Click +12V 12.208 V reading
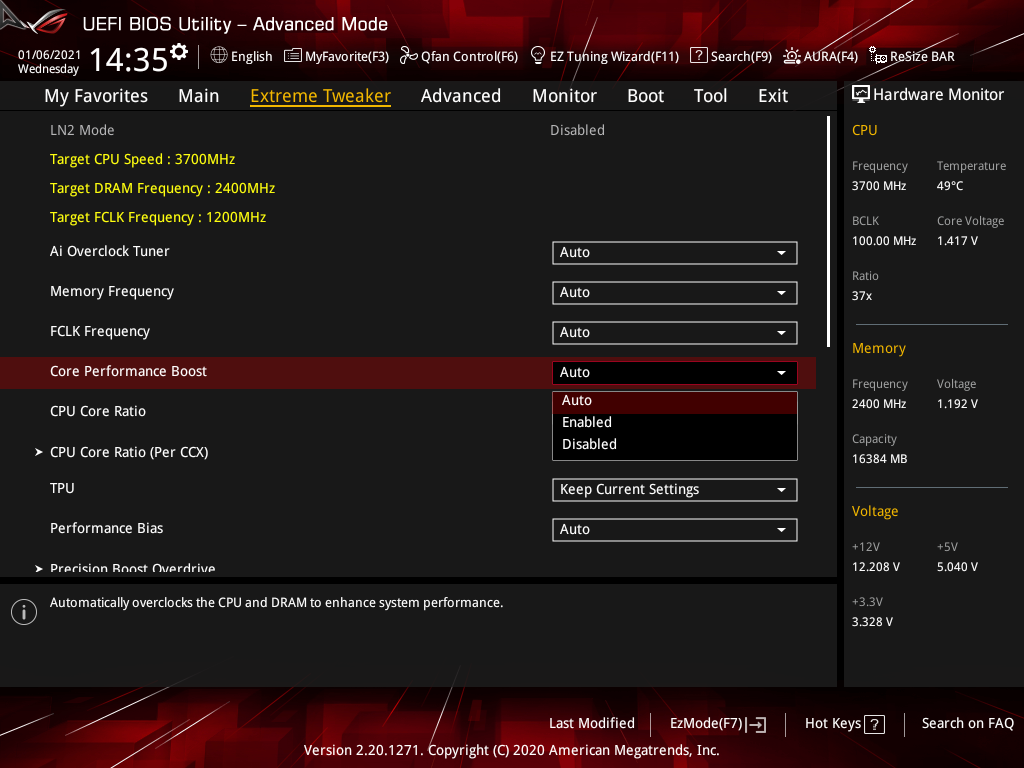 [876, 567]
